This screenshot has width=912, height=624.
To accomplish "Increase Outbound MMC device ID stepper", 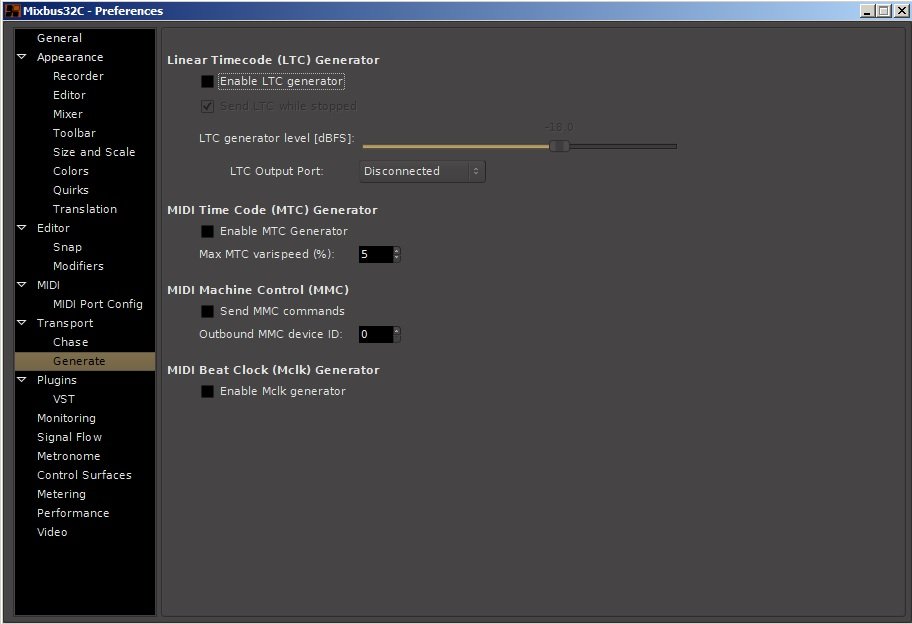I will [x=397, y=331].
